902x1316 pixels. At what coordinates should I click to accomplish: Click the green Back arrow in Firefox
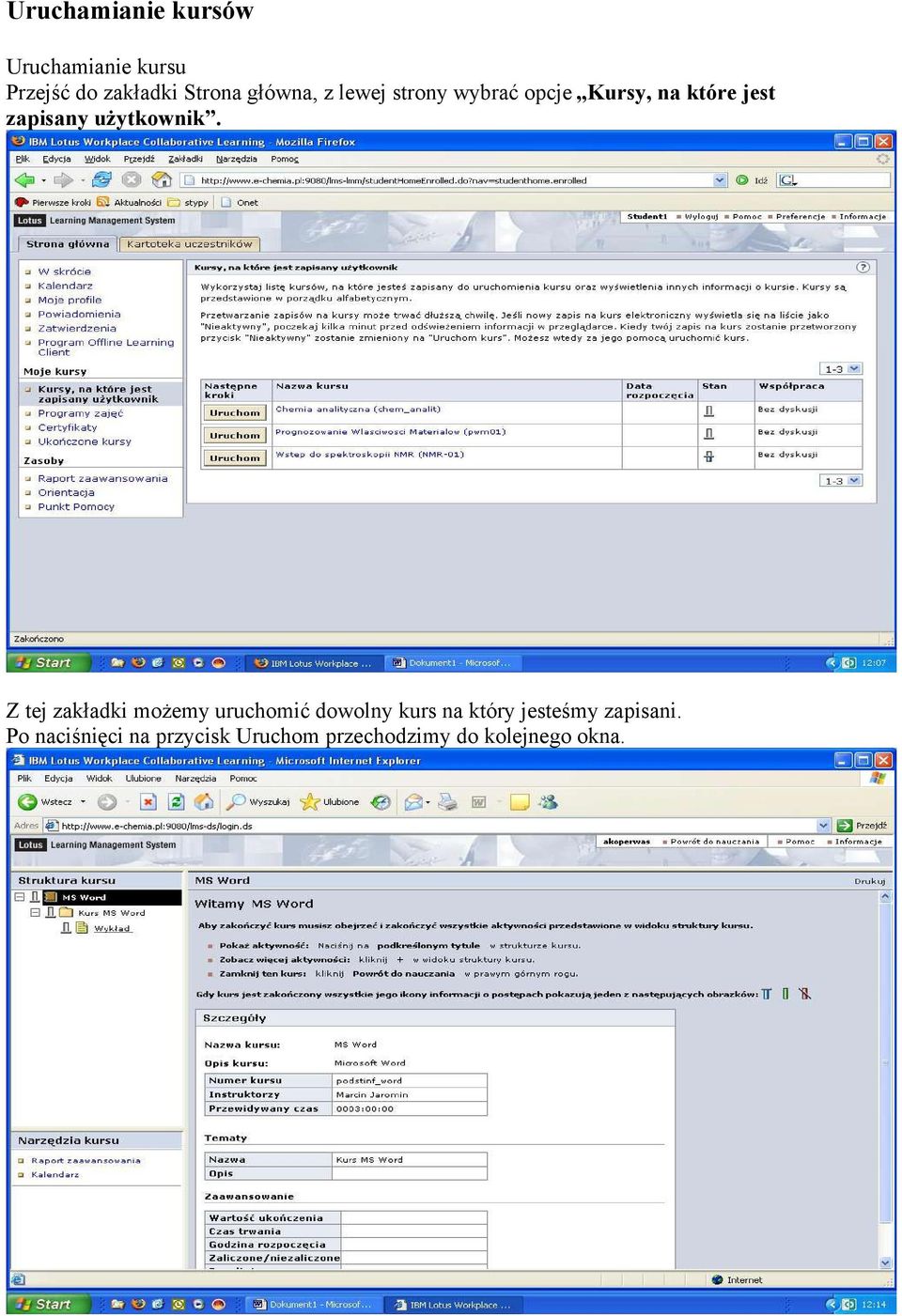[24, 179]
